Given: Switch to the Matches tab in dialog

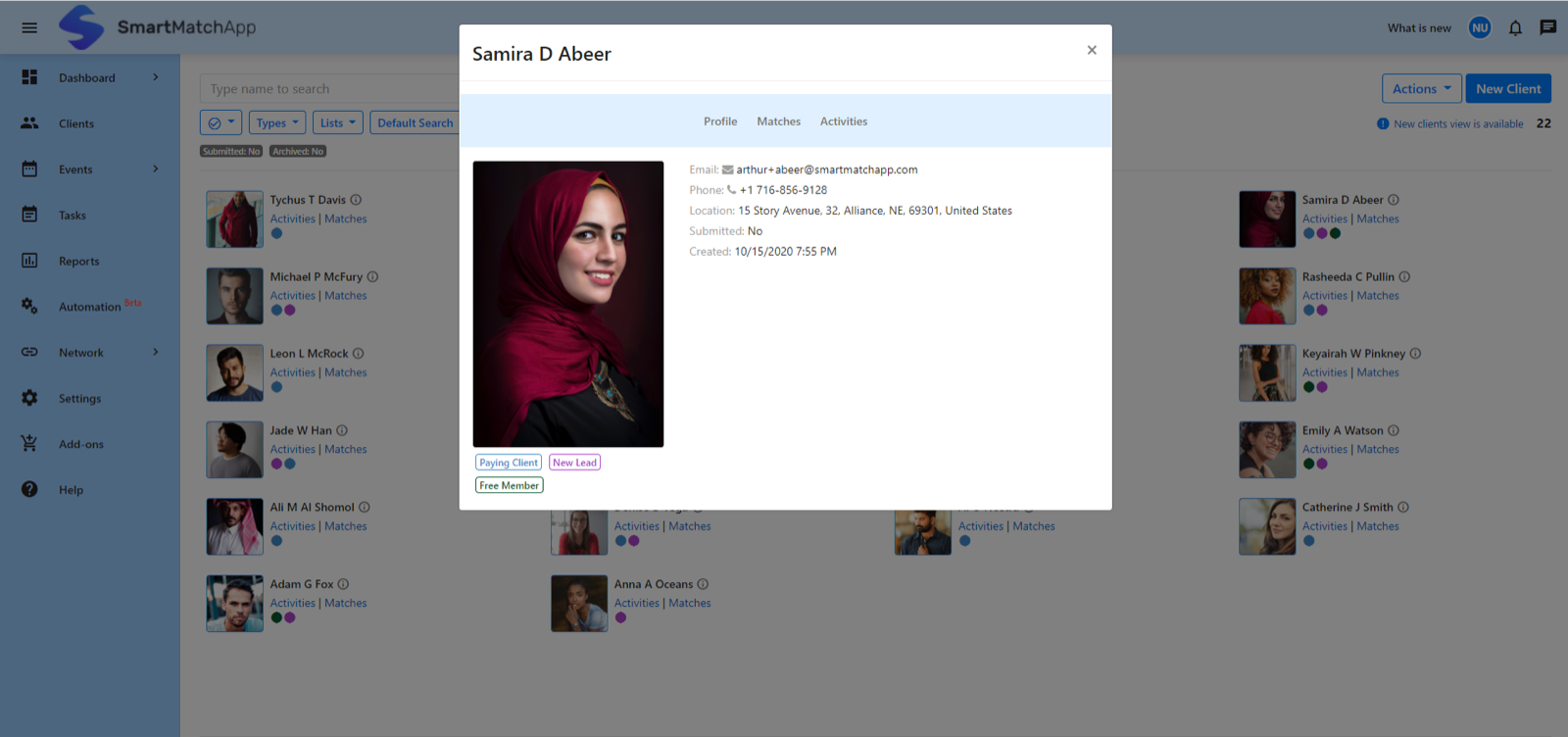Looking at the screenshot, I should coord(778,122).
